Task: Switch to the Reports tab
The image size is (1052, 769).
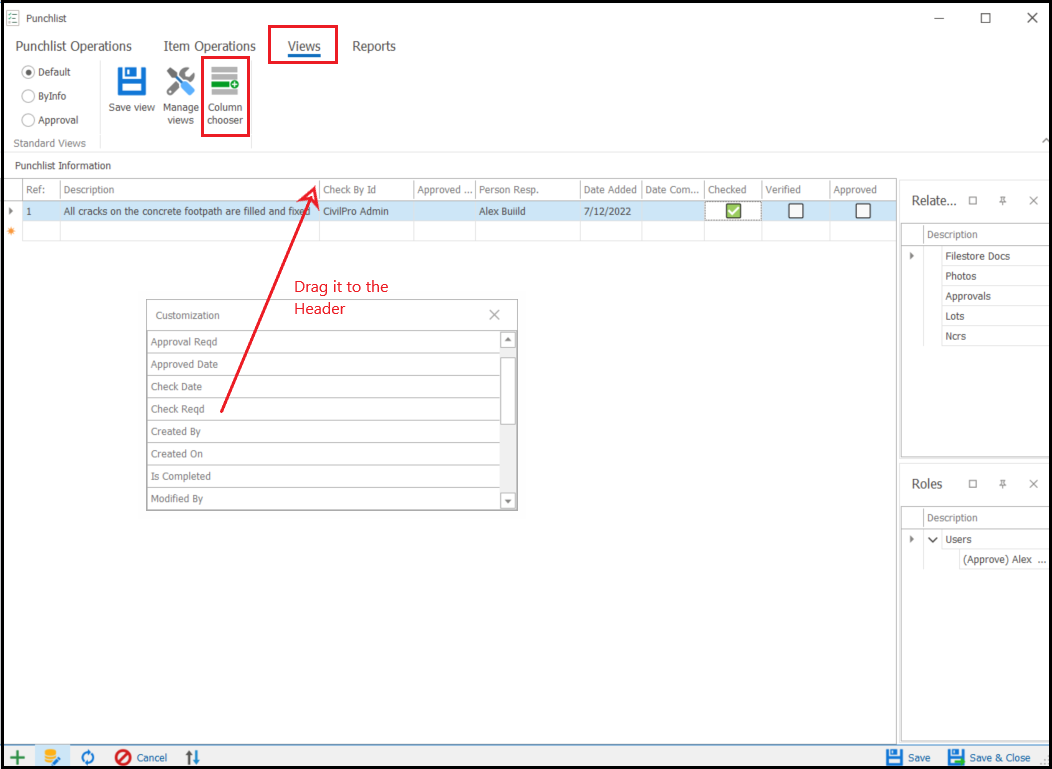Action: pyautogui.click(x=374, y=46)
